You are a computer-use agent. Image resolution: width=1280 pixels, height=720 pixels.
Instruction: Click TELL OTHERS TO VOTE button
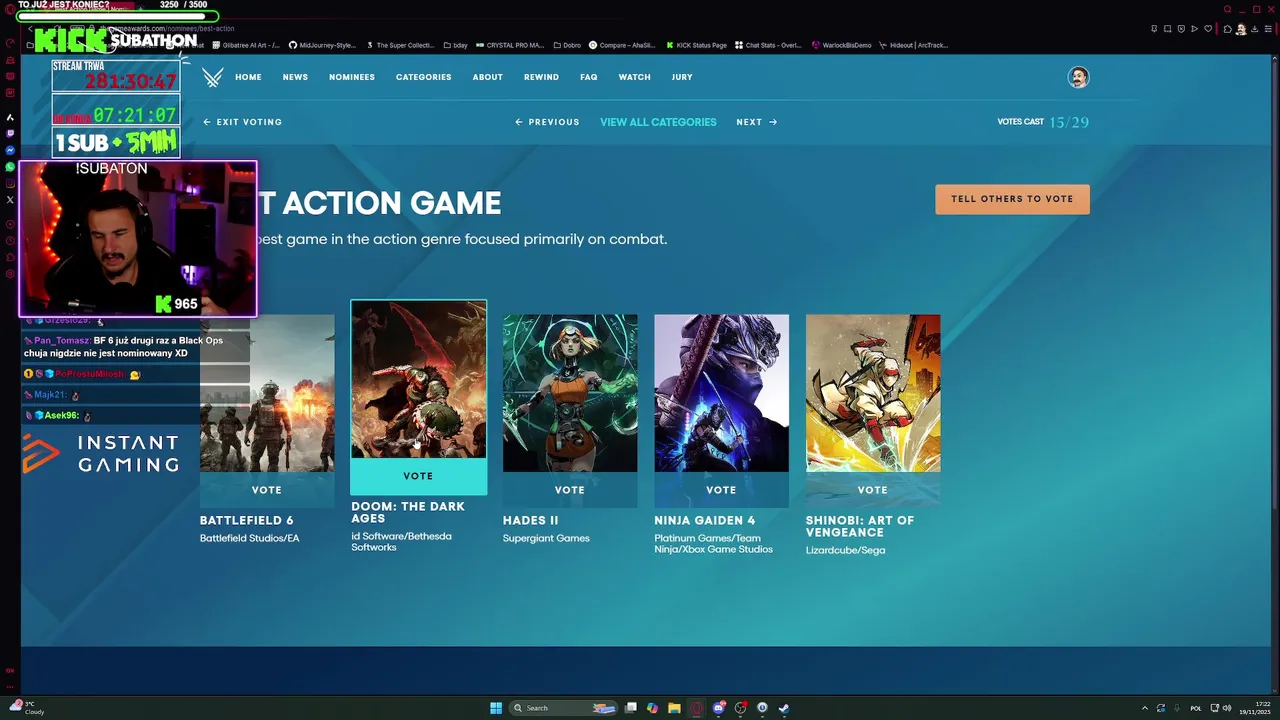tap(1012, 199)
